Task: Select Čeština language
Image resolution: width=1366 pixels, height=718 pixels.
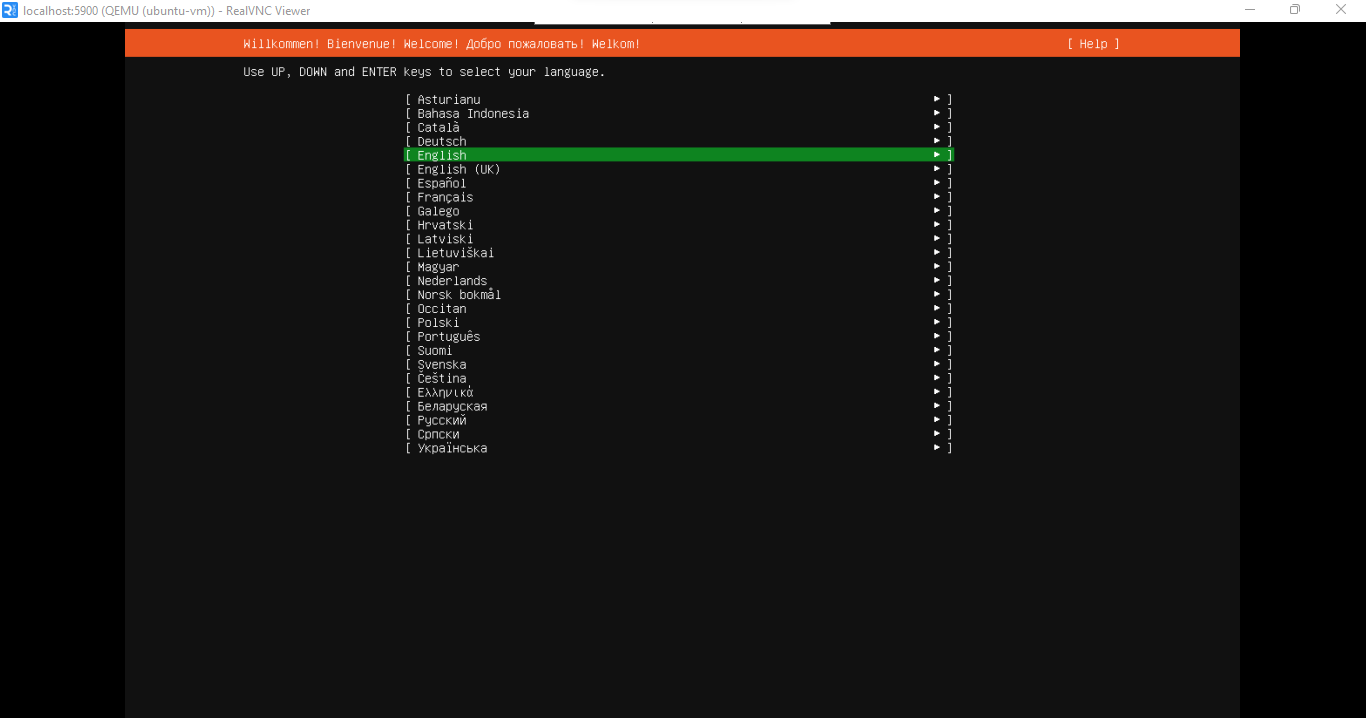Action: 679,379
